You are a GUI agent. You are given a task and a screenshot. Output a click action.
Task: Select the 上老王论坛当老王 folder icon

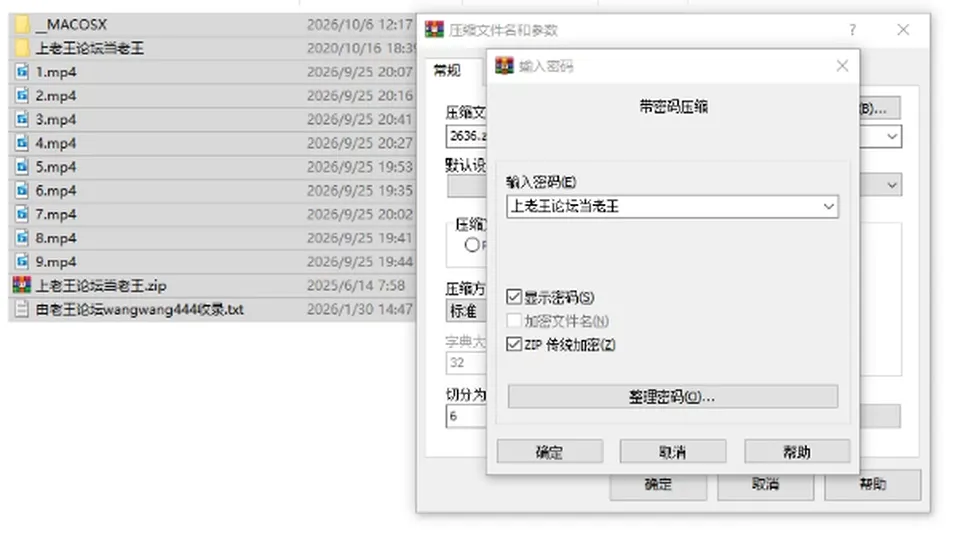22,48
